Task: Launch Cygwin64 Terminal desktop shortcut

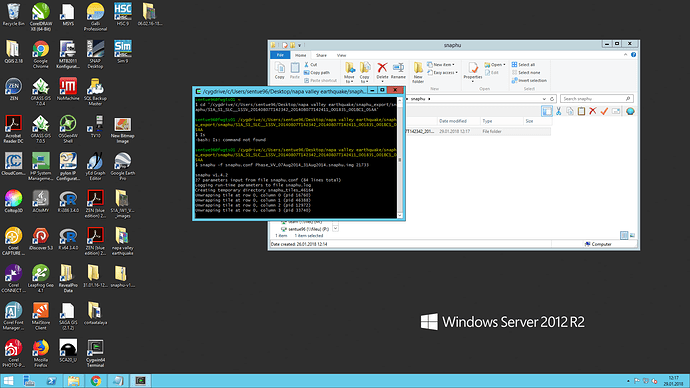Action: [x=95, y=353]
